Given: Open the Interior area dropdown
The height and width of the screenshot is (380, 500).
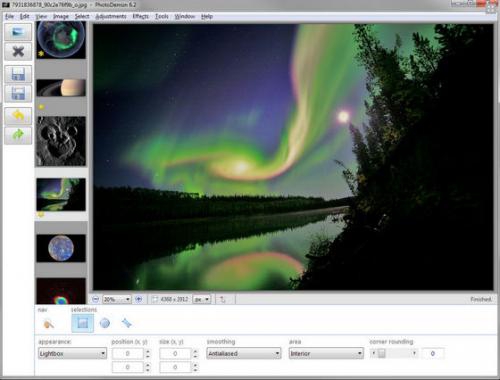Looking at the screenshot, I should (x=326, y=353).
